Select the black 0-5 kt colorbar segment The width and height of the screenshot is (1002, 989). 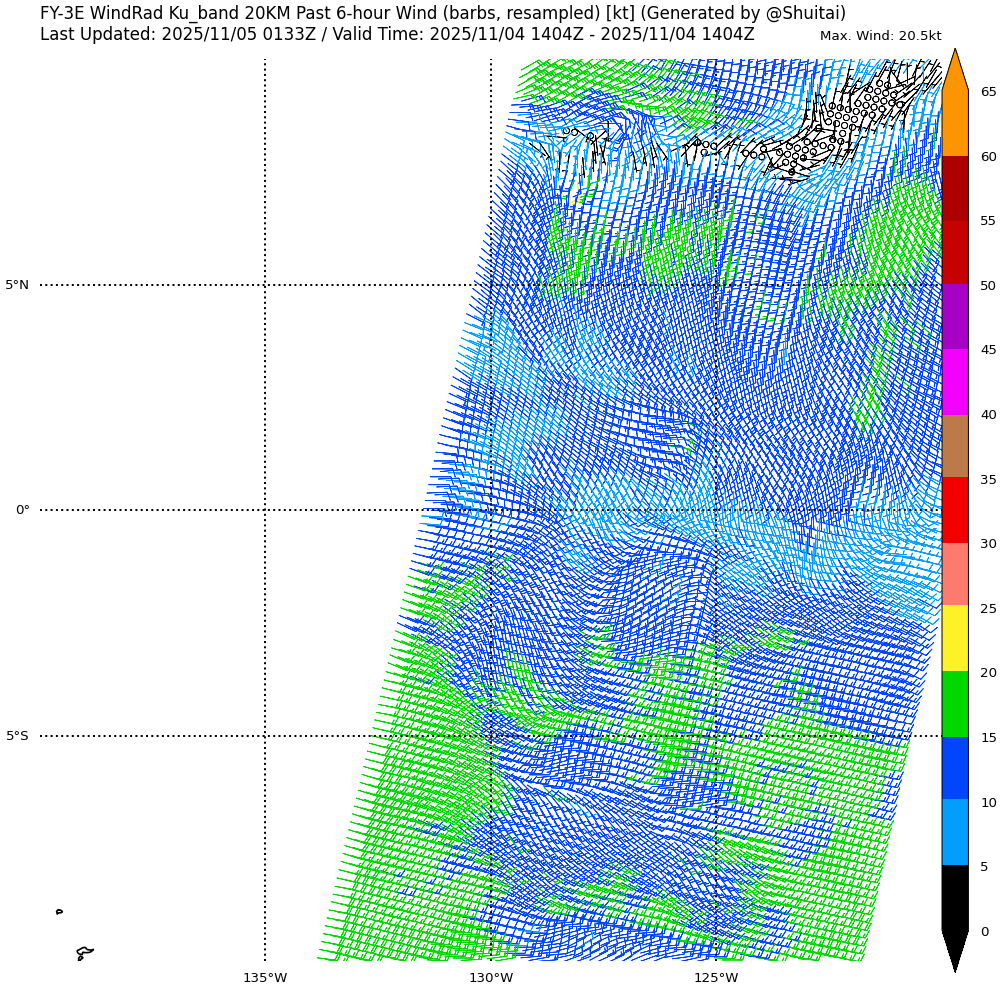pos(955,898)
